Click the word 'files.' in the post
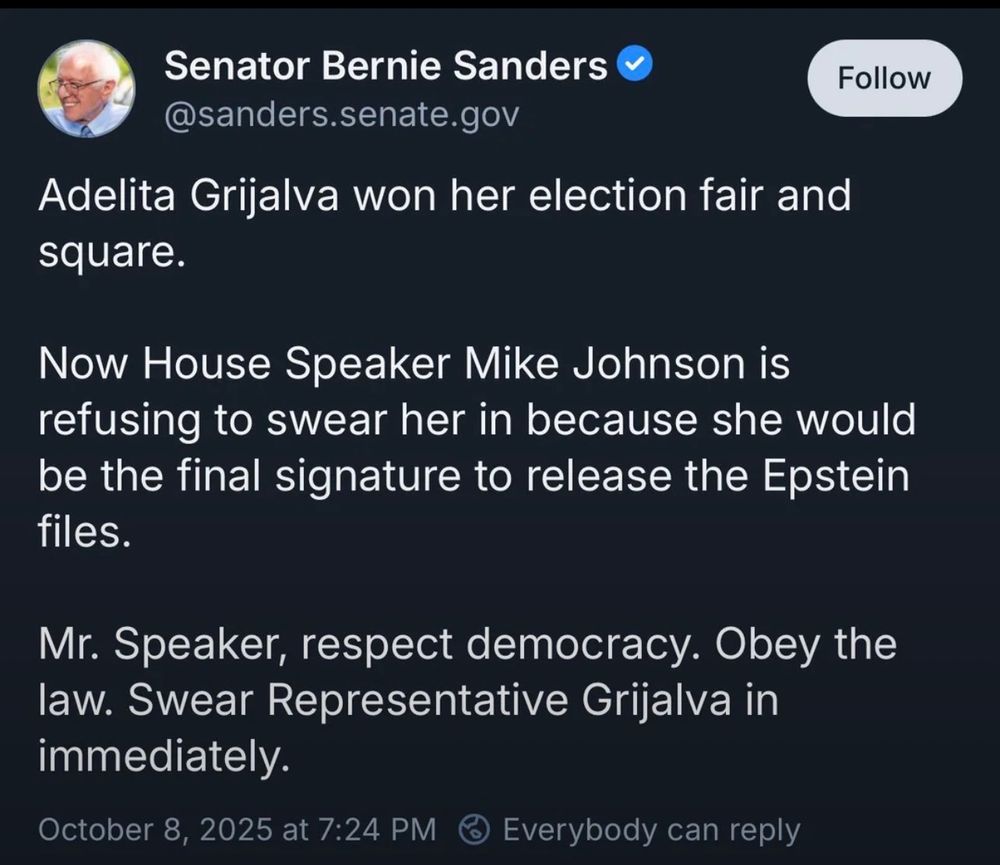 (x=85, y=532)
